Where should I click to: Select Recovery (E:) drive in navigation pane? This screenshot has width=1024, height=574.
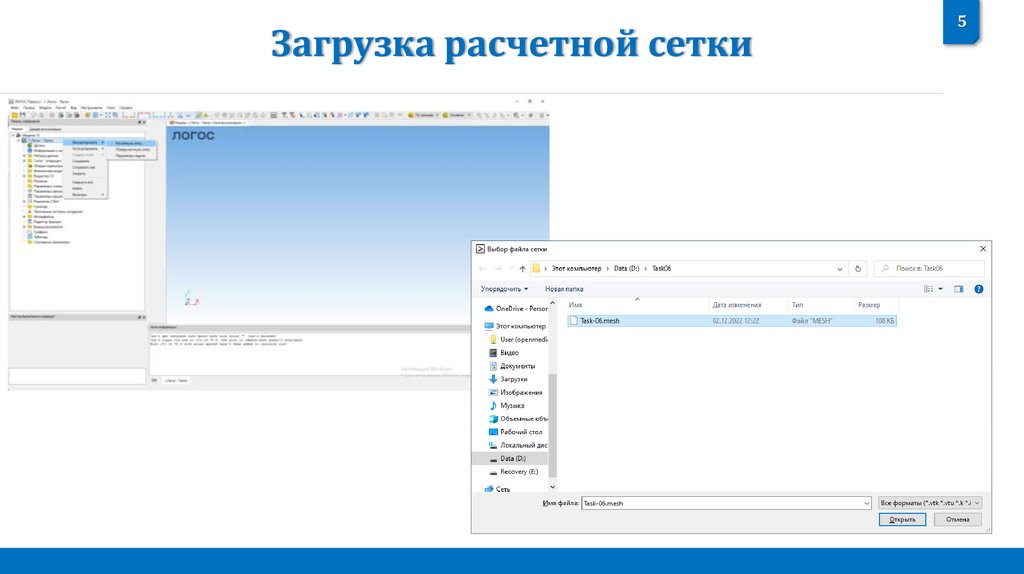tap(513, 471)
